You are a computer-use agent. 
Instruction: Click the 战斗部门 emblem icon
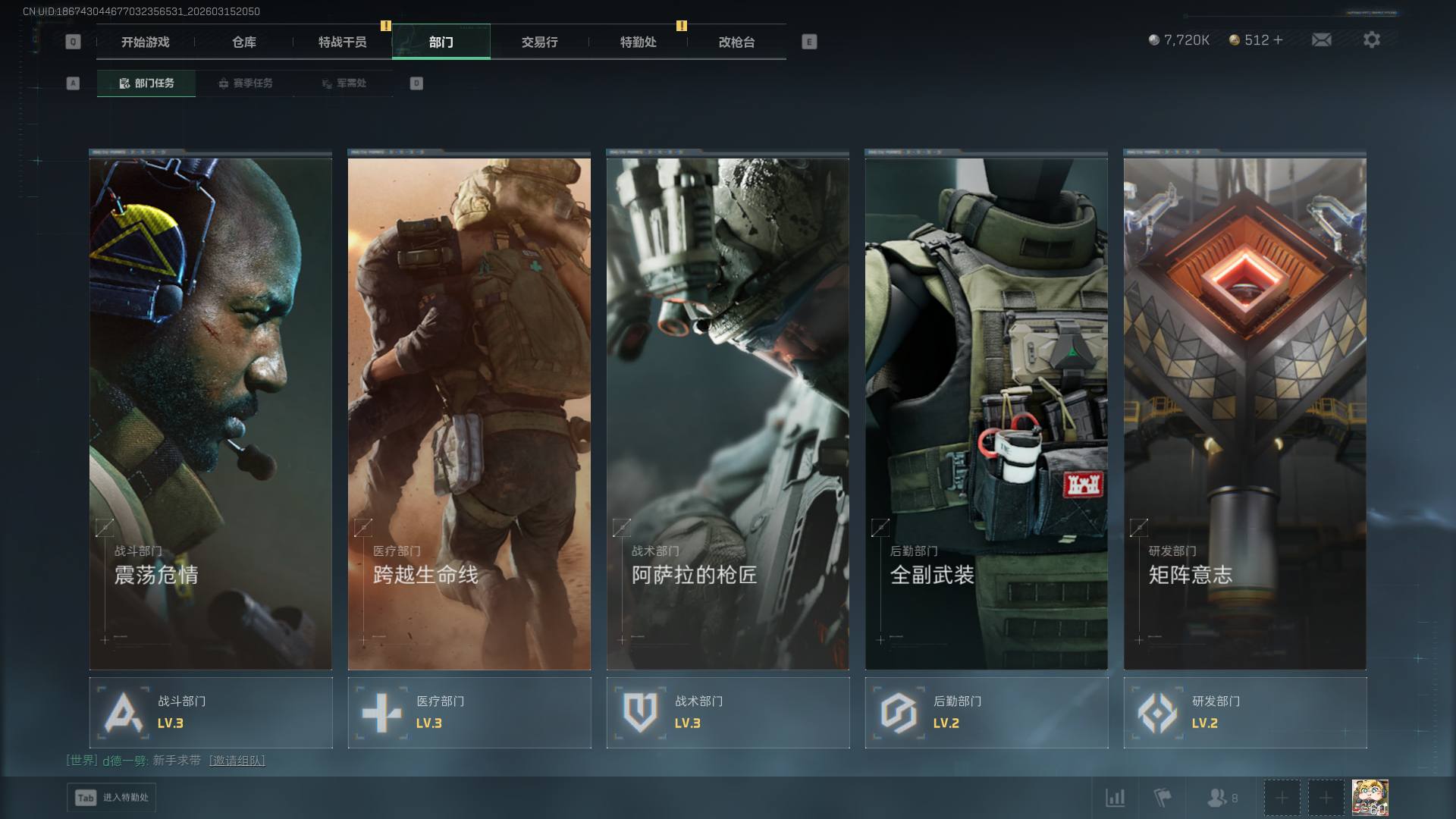[123, 713]
